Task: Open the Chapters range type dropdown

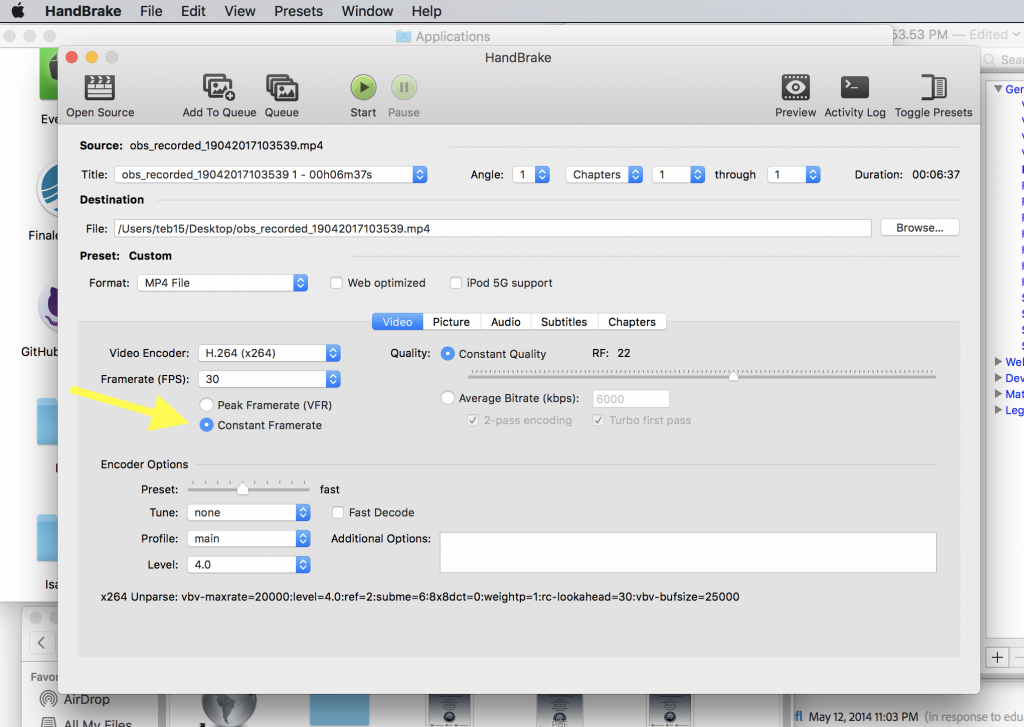Action: (604, 174)
